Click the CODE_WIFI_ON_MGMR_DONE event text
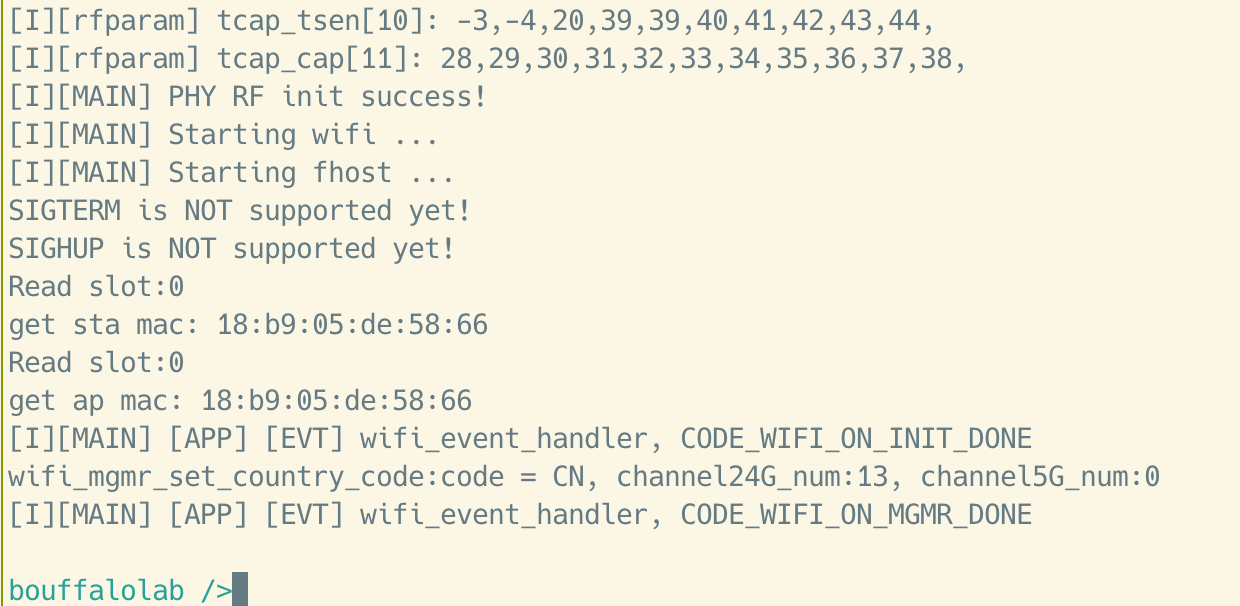Viewport: 1240px width, 606px height. (x=856, y=515)
